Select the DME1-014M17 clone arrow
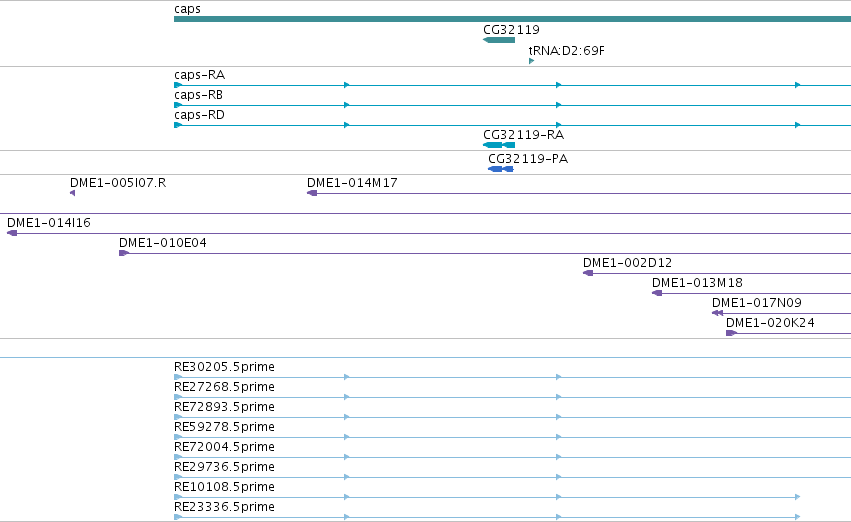Screen dimensions: 851x522 (312, 193)
